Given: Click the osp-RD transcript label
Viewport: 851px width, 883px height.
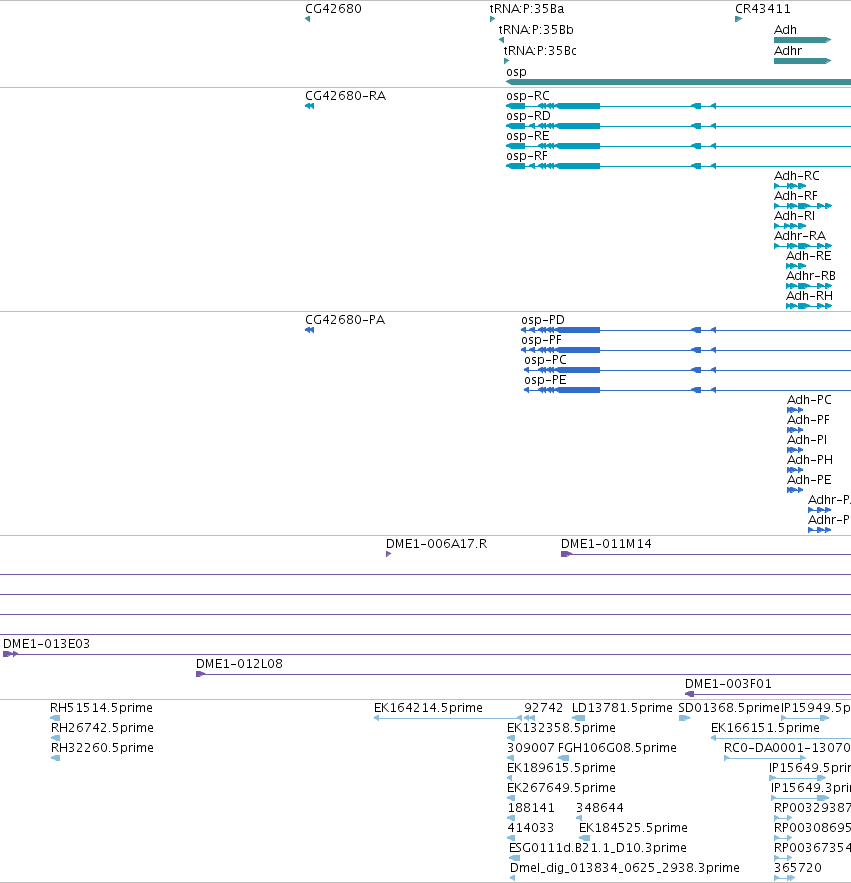Looking at the screenshot, I should tap(528, 116).
